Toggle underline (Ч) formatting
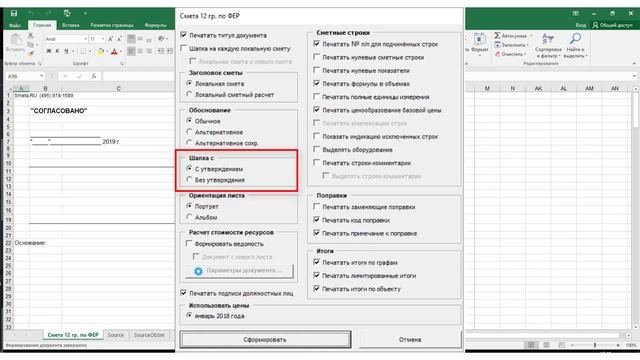The image size is (640, 360). tap(66, 51)
